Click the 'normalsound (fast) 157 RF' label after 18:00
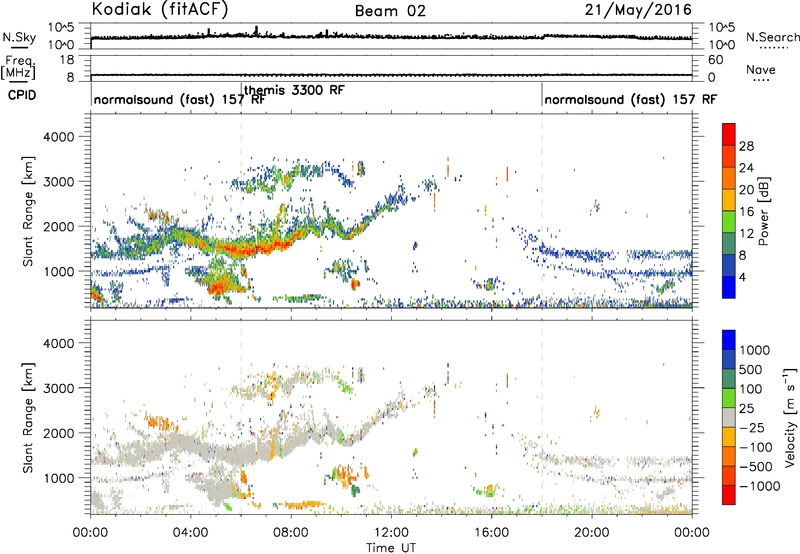 631,99
